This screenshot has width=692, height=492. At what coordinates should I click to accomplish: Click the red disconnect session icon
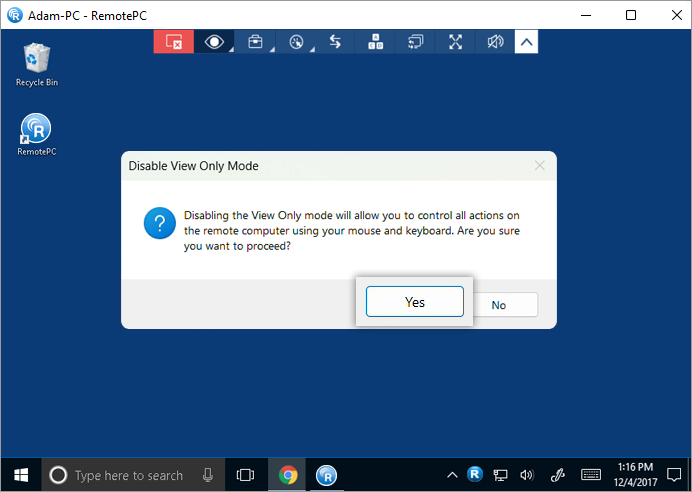[173, 42]
